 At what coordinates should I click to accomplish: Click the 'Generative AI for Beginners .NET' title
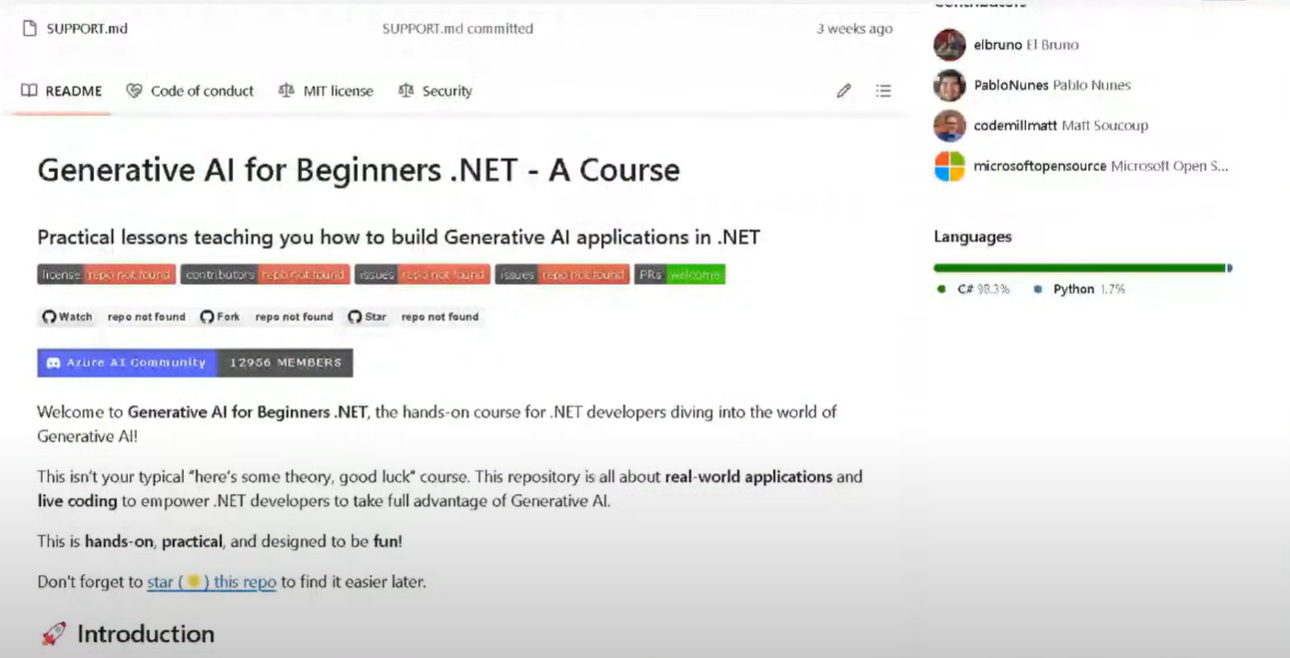(x=358, y=170)
